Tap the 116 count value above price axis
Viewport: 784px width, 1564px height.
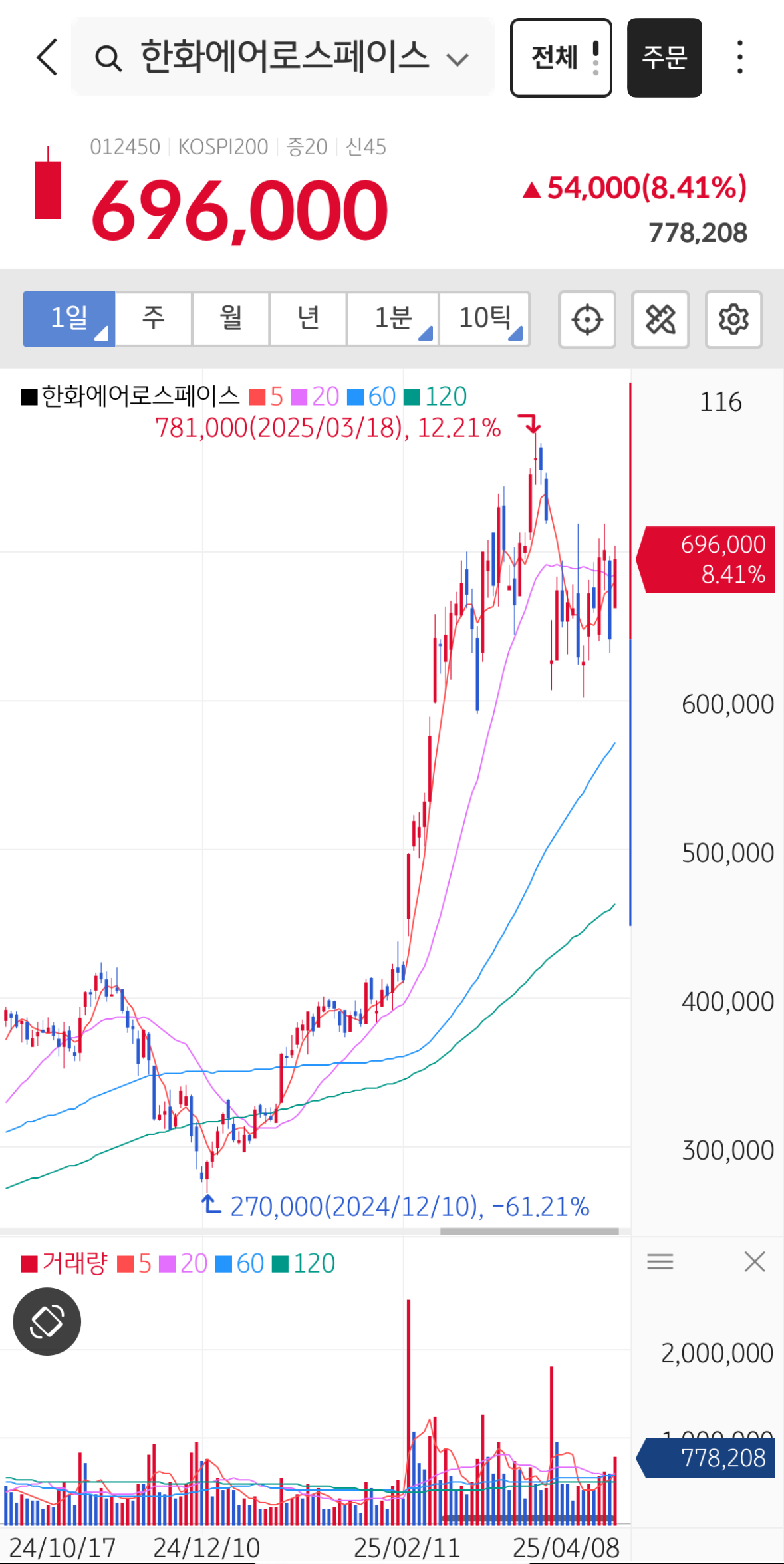click(720, 402)
